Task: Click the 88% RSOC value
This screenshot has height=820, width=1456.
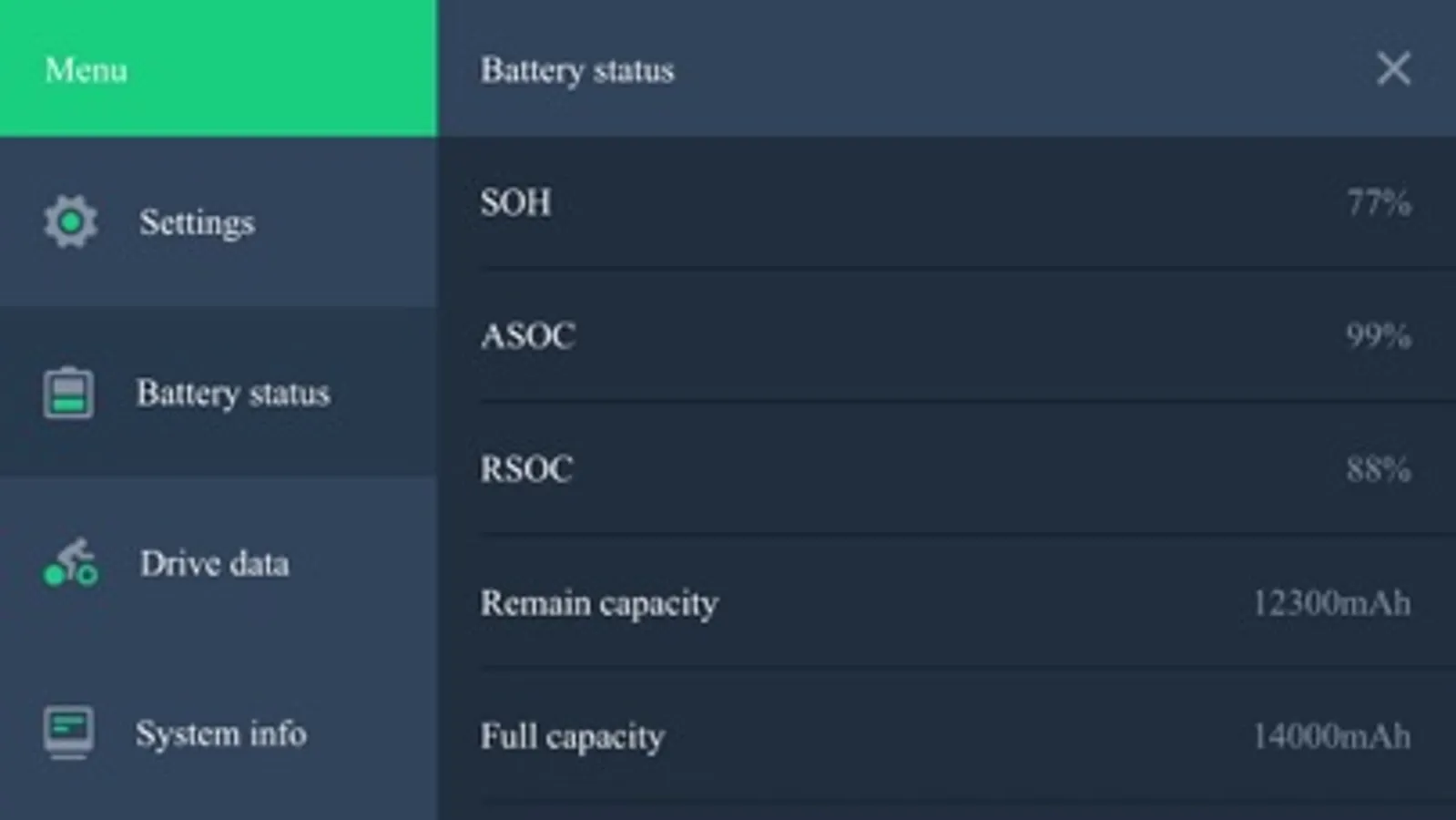Action: [x=1379, y=469]
